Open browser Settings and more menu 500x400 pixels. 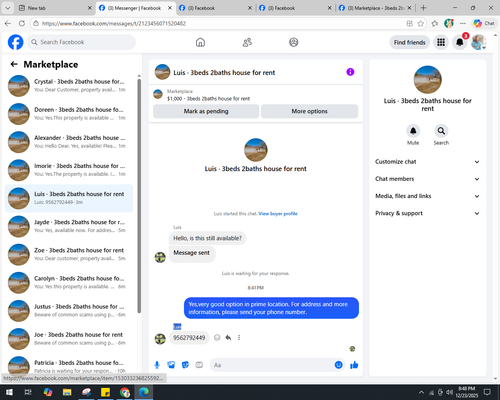point(463,23)
